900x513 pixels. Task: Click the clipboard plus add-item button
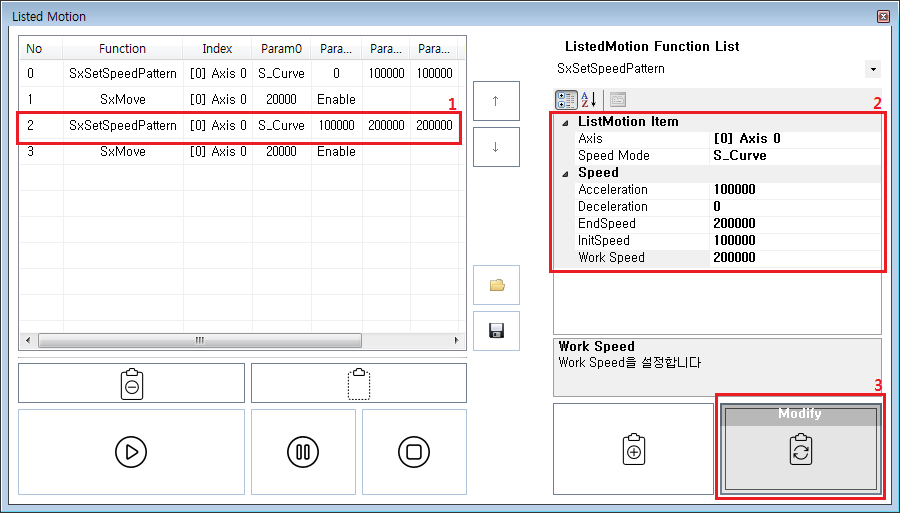633,449
